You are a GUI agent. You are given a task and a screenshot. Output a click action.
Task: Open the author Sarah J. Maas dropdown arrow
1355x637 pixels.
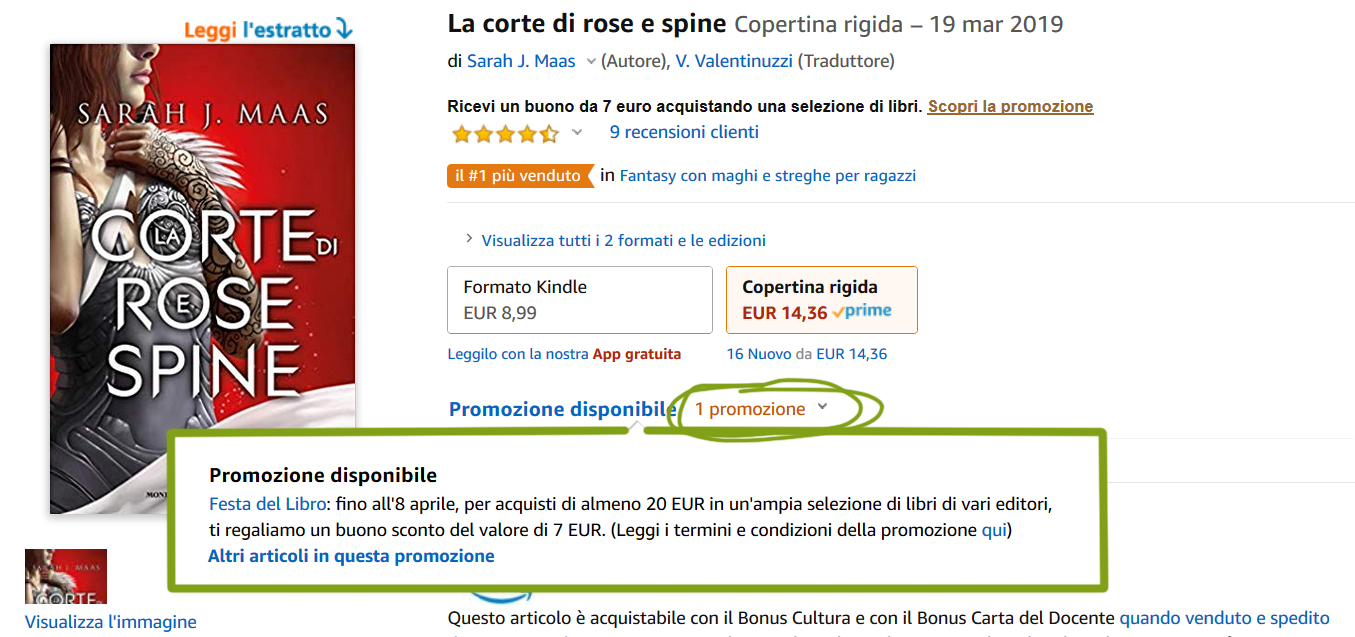pos(590,61)
